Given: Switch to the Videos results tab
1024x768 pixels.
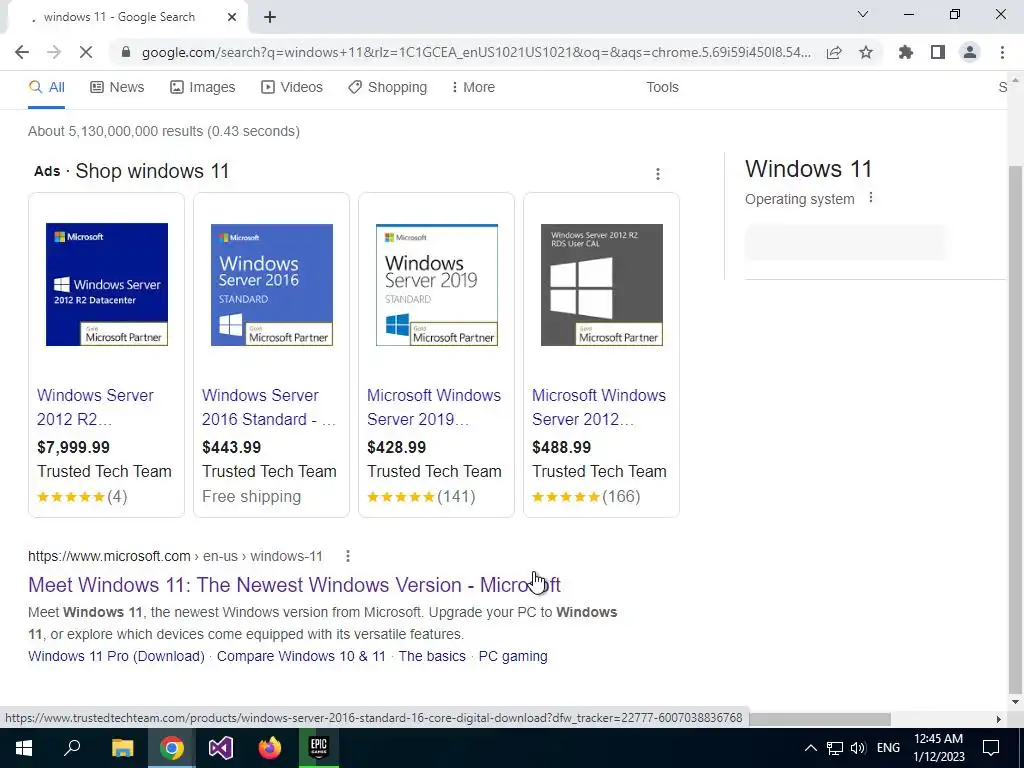Looking at the screenshot, I should pos(292,88).
